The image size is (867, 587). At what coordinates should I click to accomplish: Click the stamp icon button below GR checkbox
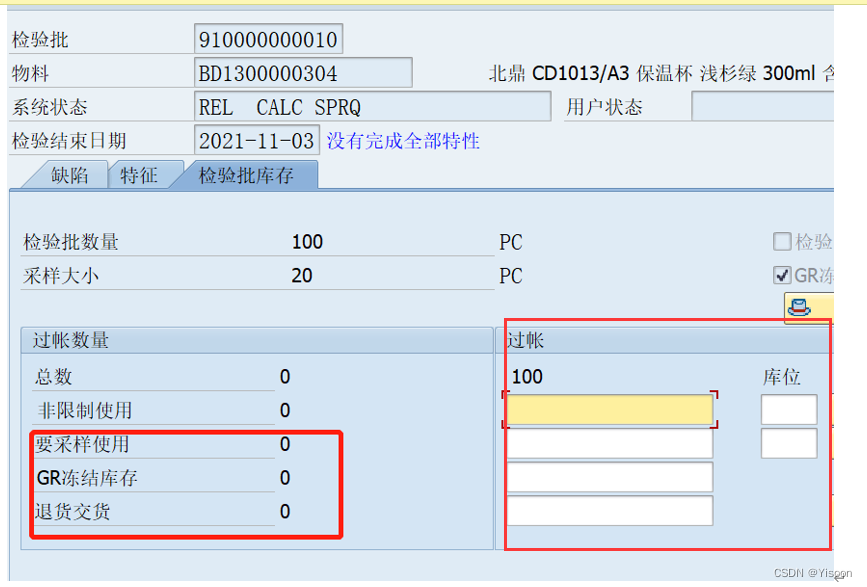point(808,307)
